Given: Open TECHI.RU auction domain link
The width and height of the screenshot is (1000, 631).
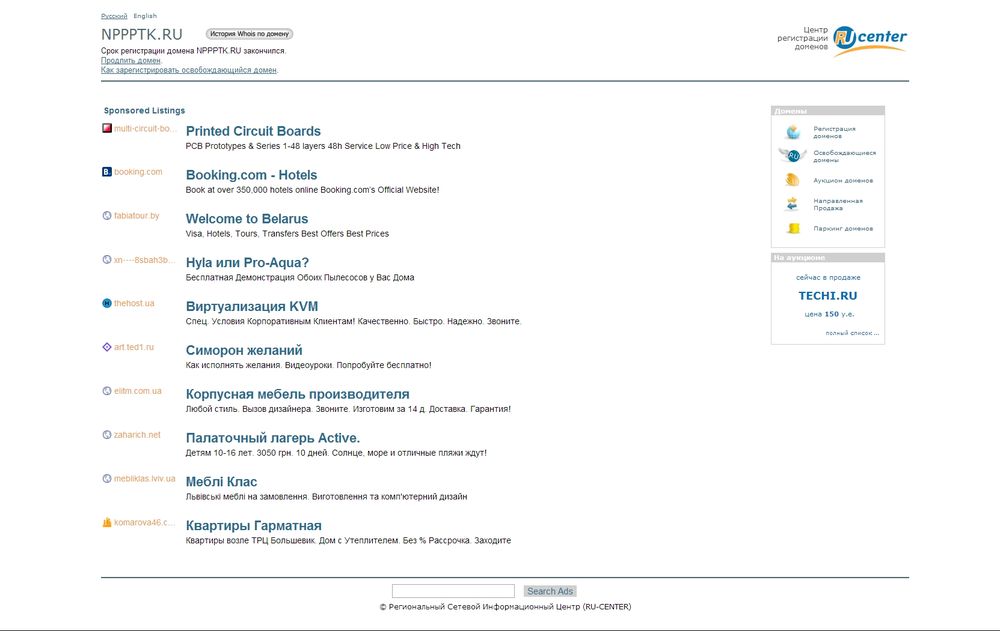Looking at the screenshot, I should coord(827,296).
